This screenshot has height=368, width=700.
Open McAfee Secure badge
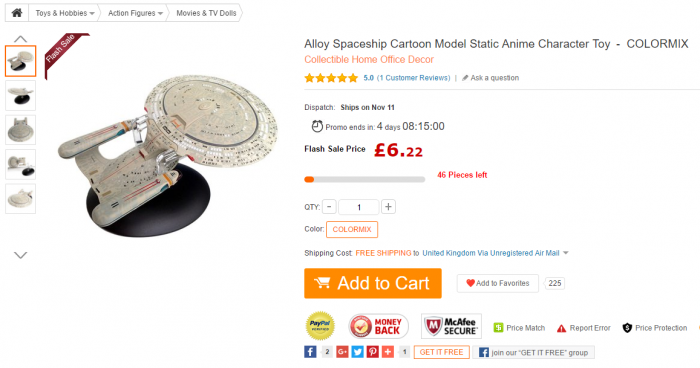tap(451, 326)
